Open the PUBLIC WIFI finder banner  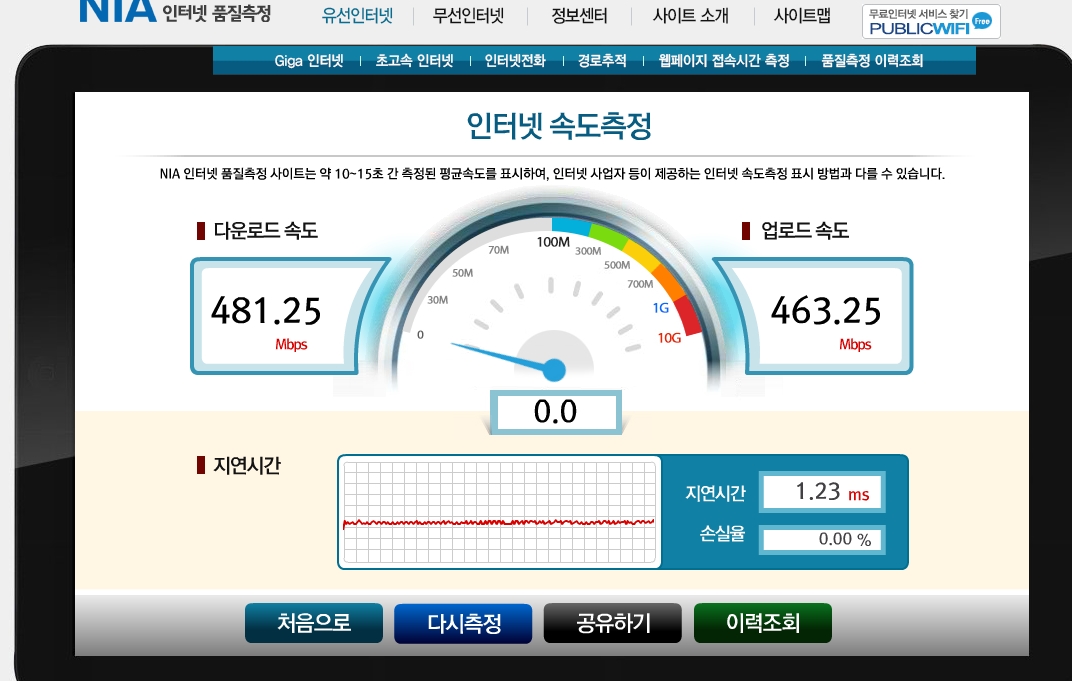click(x=930, y=21)
